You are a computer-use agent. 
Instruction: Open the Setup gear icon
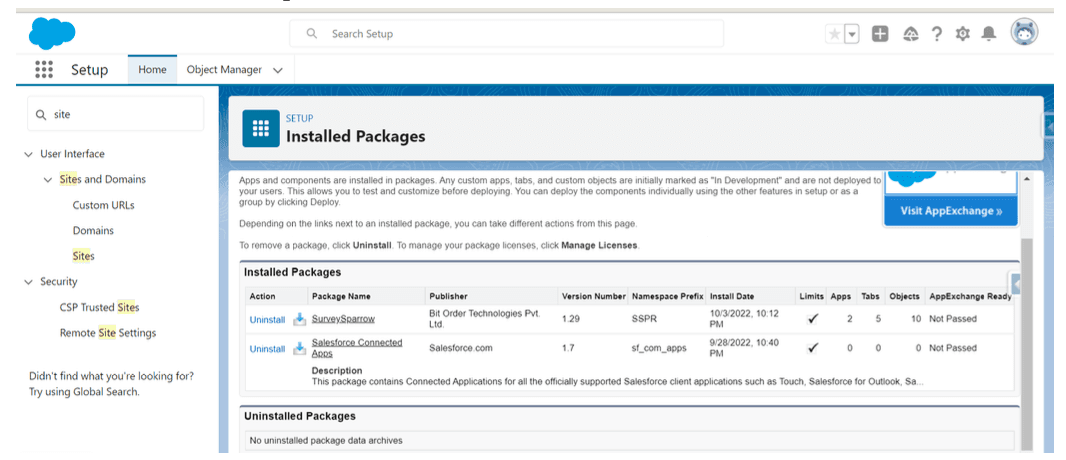tap(963, 34)
